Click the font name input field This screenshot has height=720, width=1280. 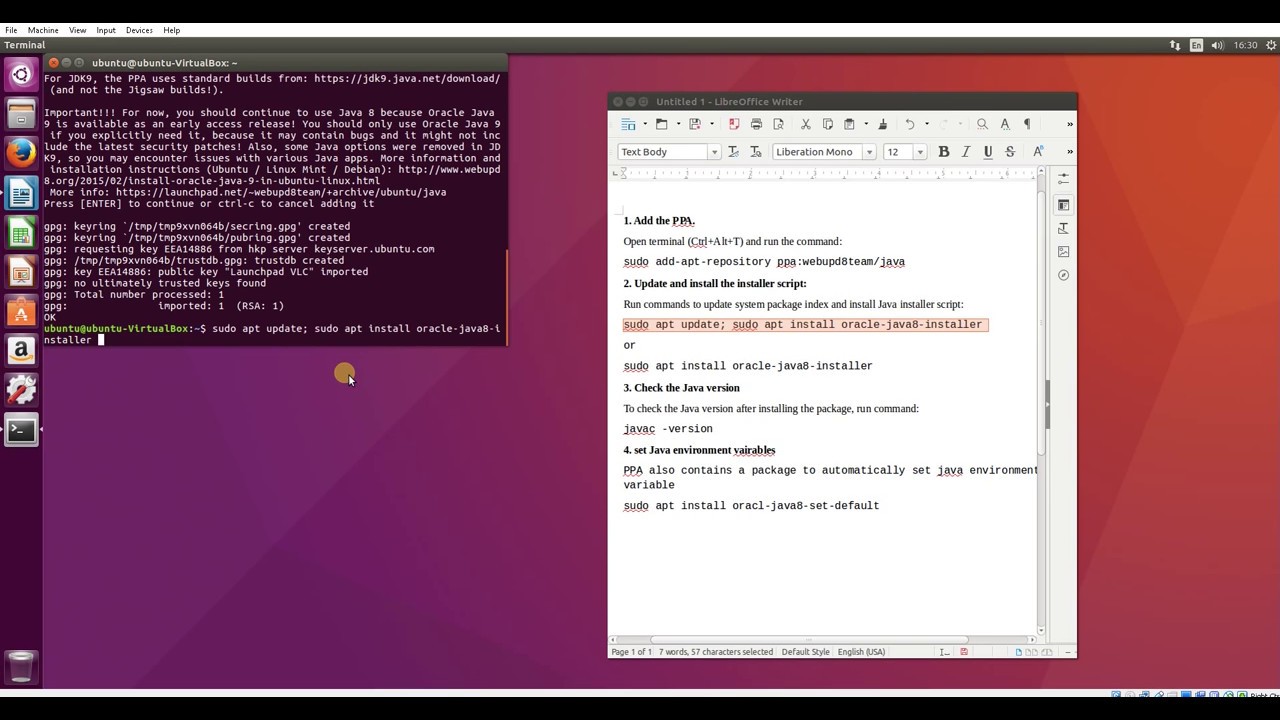coord(817,152)
